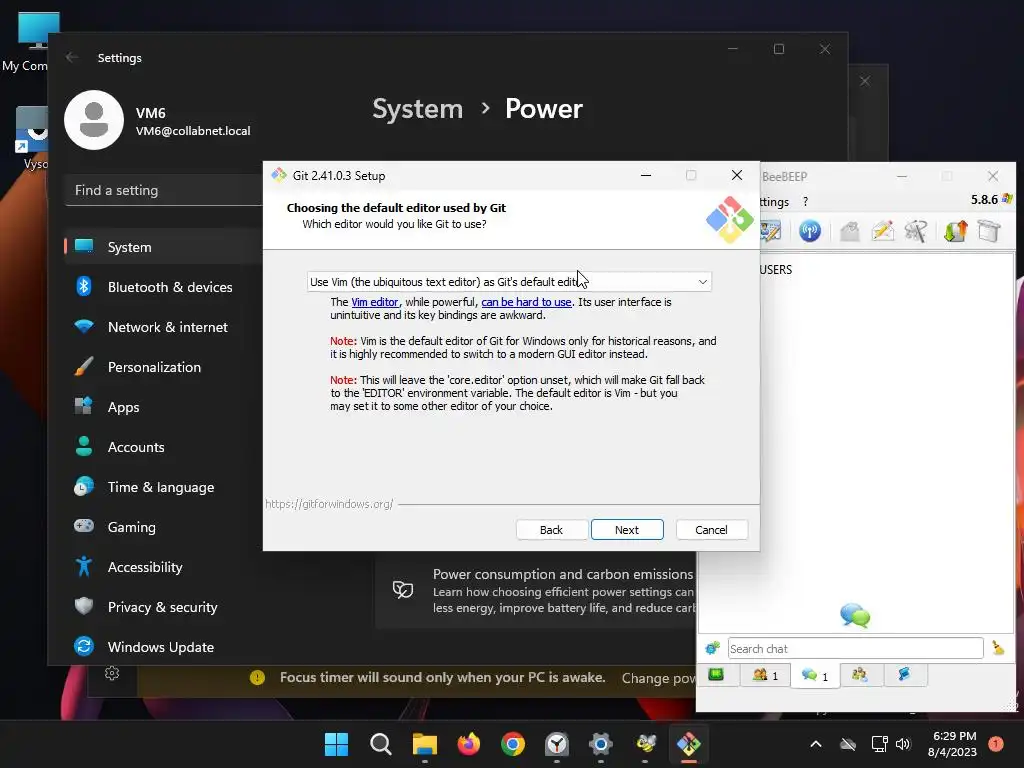Open the notification badge showing 1
The height and width of the screenshot is (768, 1024).
[996, 744]
